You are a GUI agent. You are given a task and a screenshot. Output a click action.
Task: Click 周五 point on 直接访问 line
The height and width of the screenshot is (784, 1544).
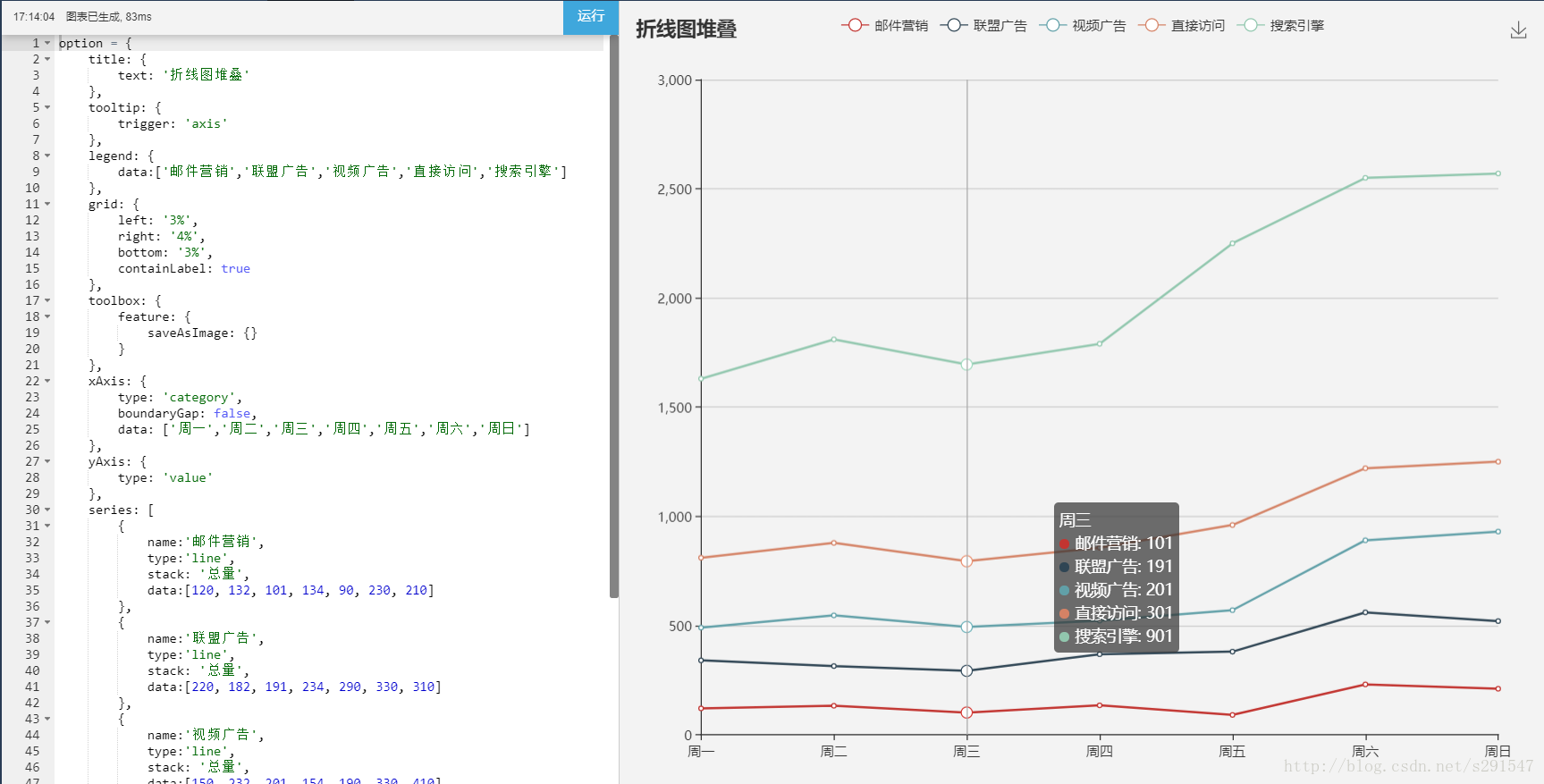(x=1232, y=525)
